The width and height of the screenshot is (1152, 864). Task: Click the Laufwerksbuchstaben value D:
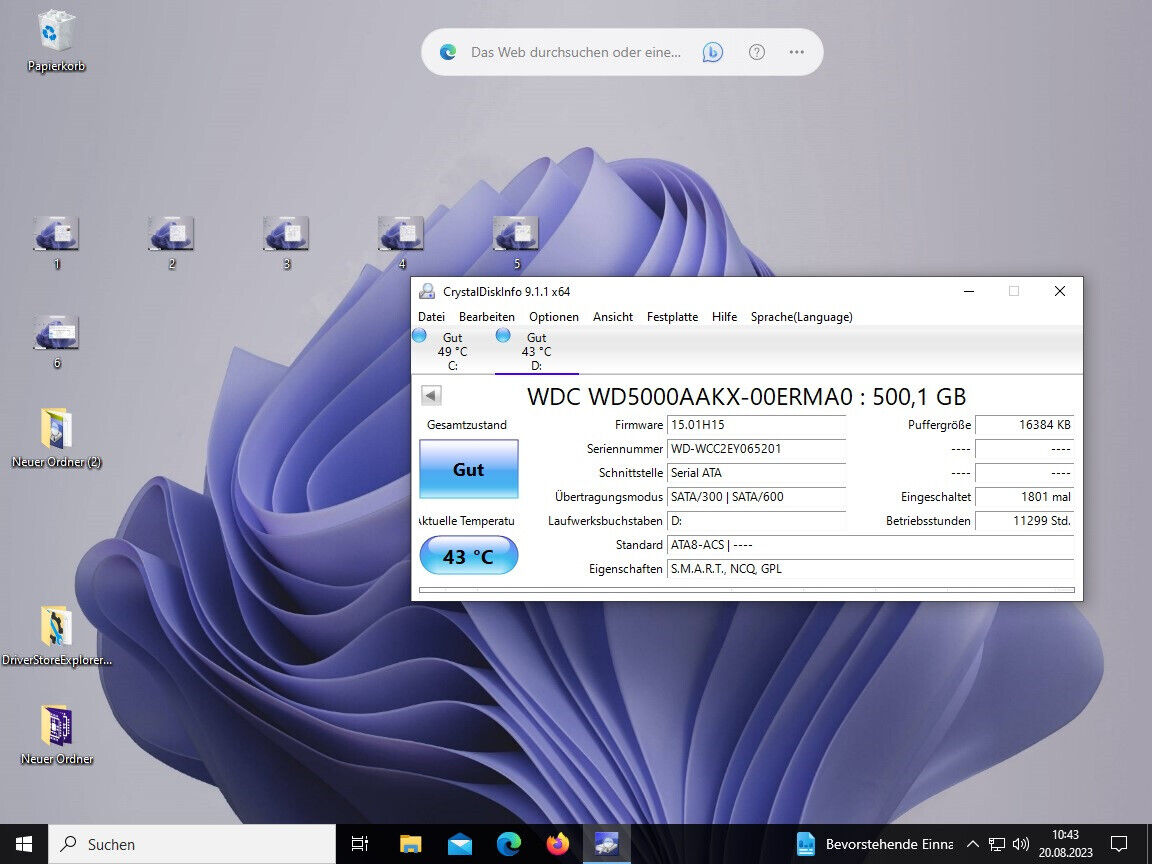(x=756, y=521)
